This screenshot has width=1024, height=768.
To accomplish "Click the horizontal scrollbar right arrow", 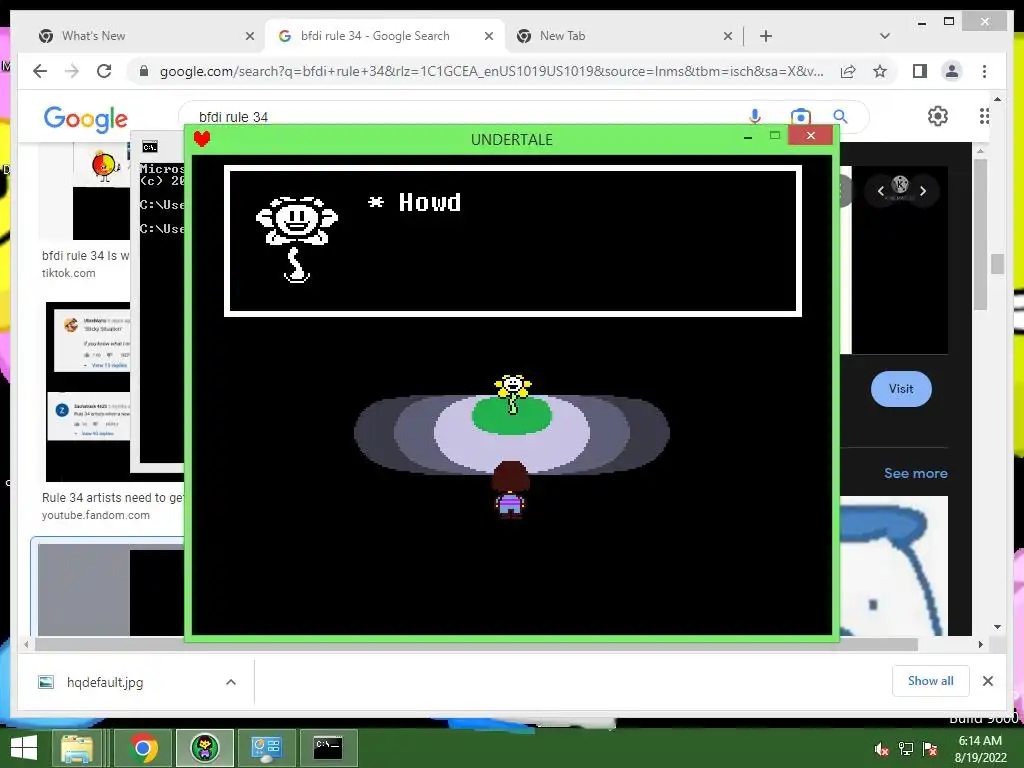I will (980, 644).
